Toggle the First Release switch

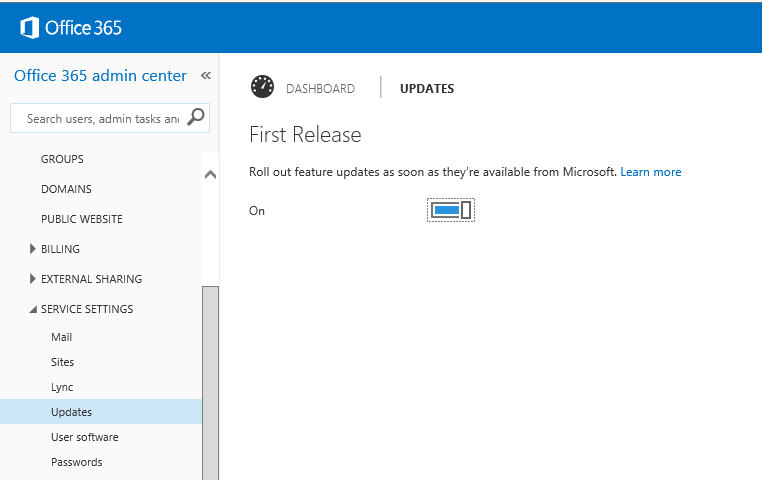tap(450, 210)
